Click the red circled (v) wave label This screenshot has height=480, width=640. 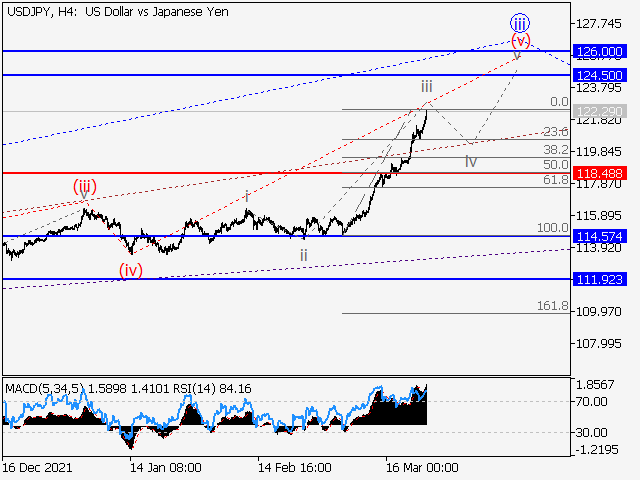(521, 40)
